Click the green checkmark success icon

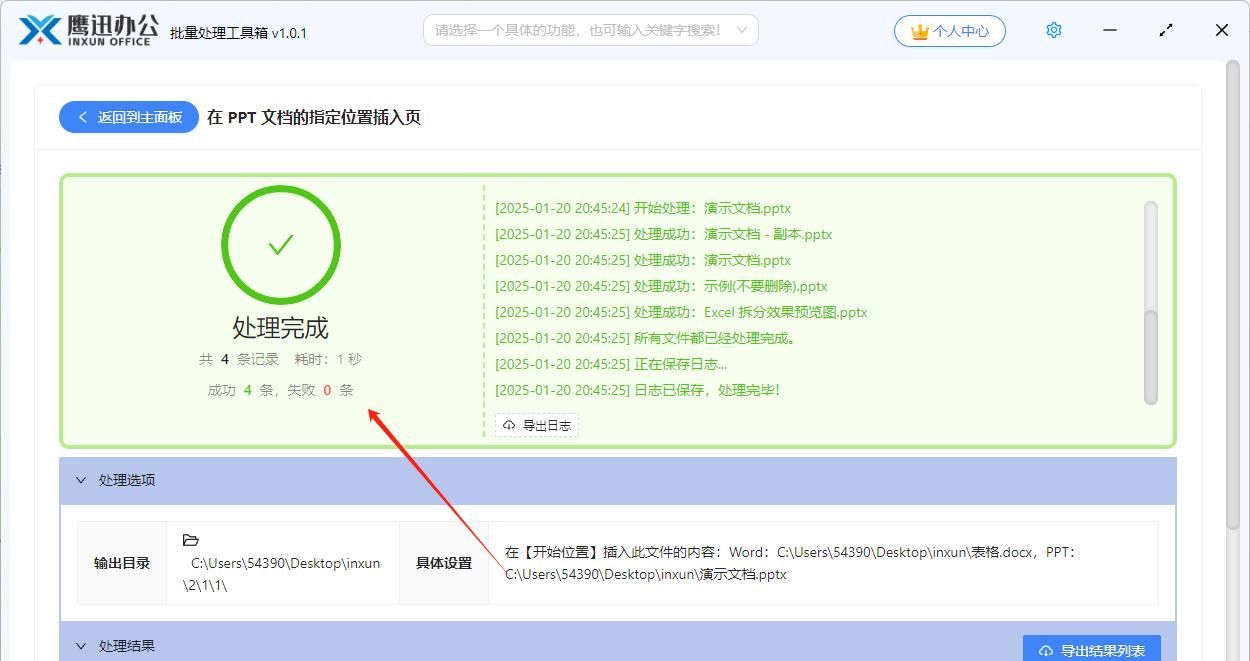(280, 244)
